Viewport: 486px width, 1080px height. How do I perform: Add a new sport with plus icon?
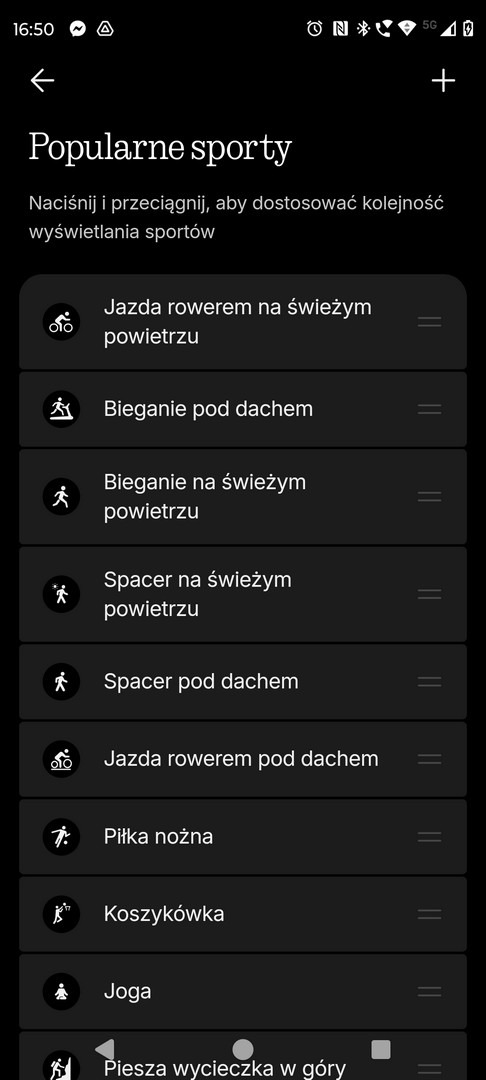(443, 81)
